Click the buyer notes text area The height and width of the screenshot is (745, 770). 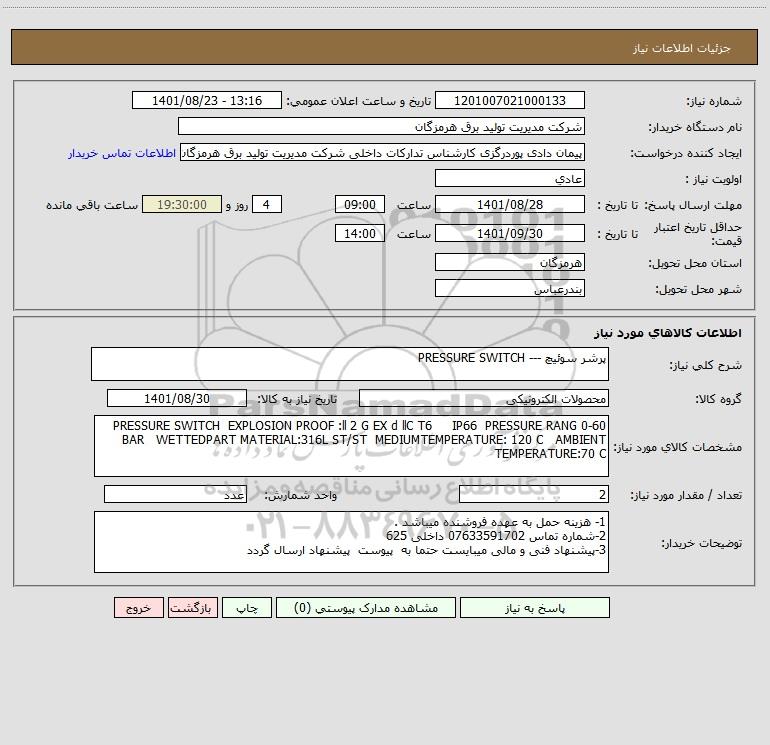coord(351,542)
